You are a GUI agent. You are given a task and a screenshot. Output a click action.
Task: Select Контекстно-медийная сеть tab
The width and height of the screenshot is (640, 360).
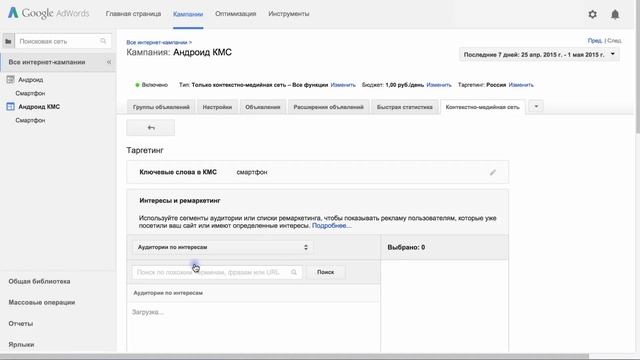coord(482,107)
